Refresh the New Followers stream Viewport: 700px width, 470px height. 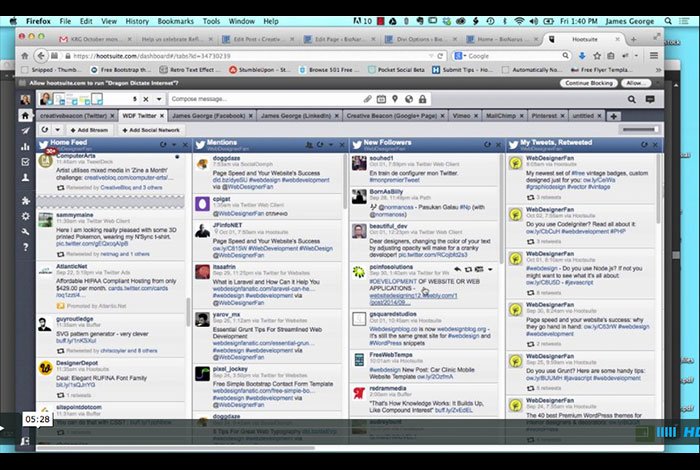click(487, 145)
